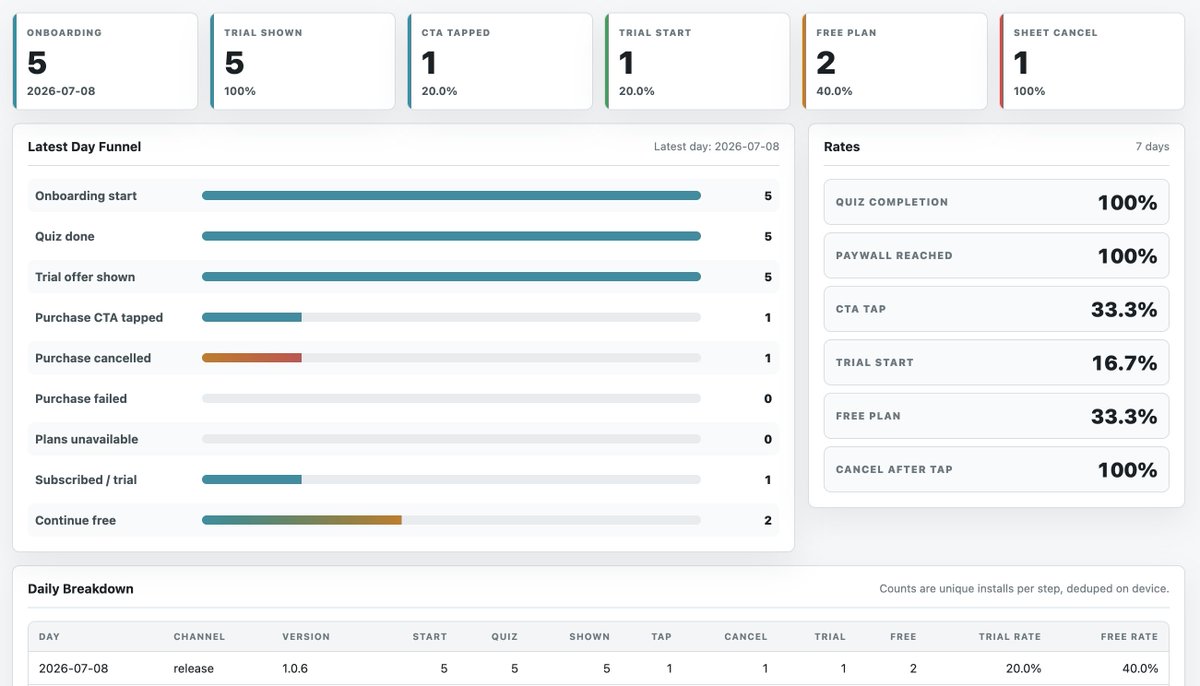Click the Free Plan stat card
This screenshot has width=1200, height=686.
[895, 61]
